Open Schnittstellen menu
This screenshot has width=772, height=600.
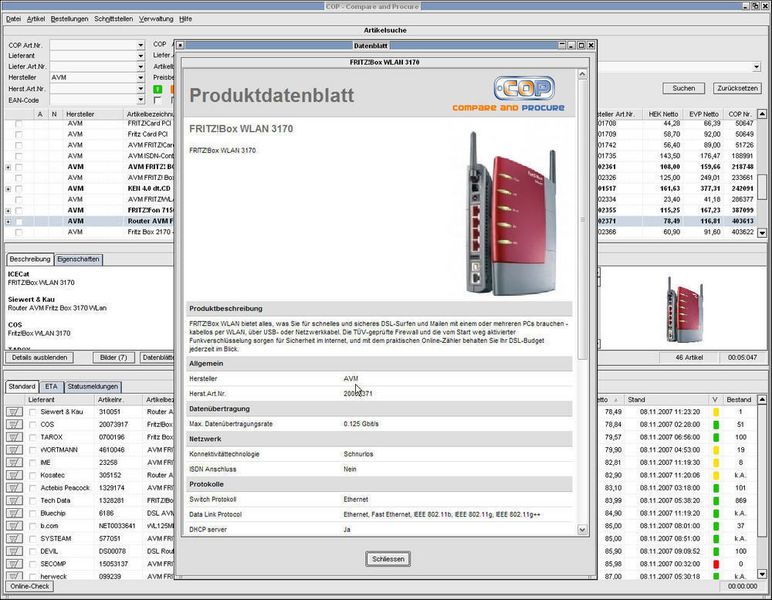click(x=113, y=19)
